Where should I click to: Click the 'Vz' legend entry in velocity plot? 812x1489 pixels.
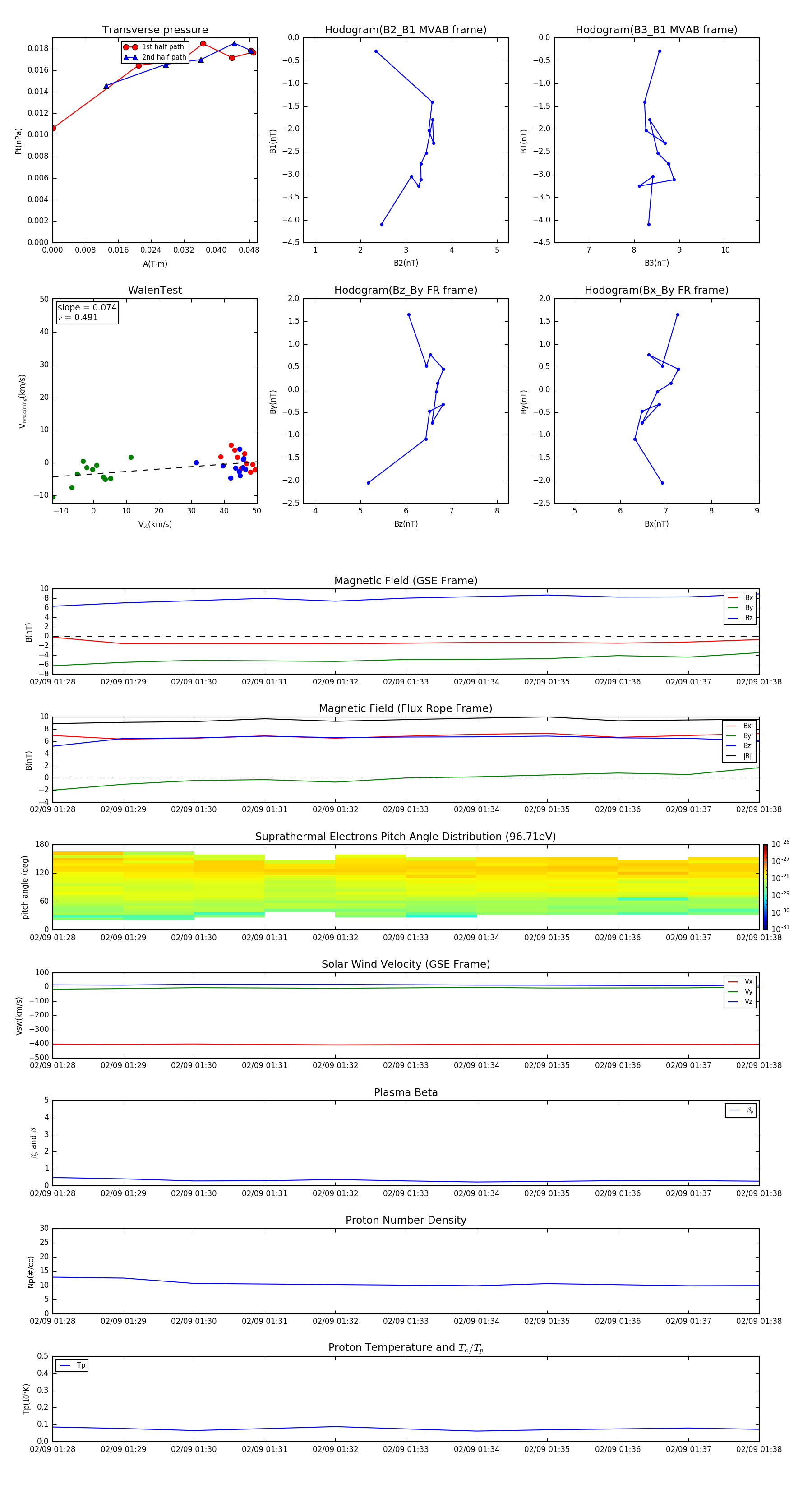740,1002
